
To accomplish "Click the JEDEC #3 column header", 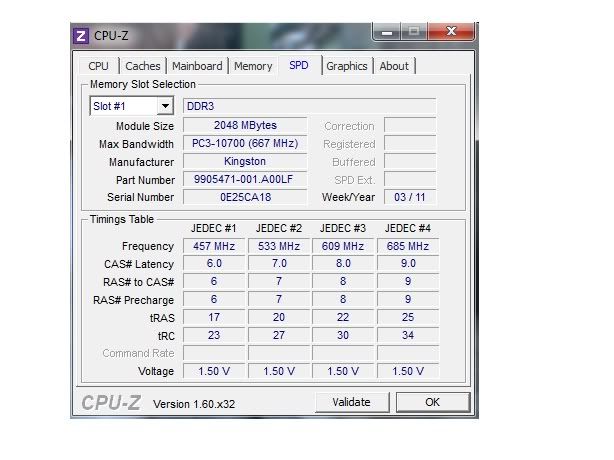I will [343, 228].
